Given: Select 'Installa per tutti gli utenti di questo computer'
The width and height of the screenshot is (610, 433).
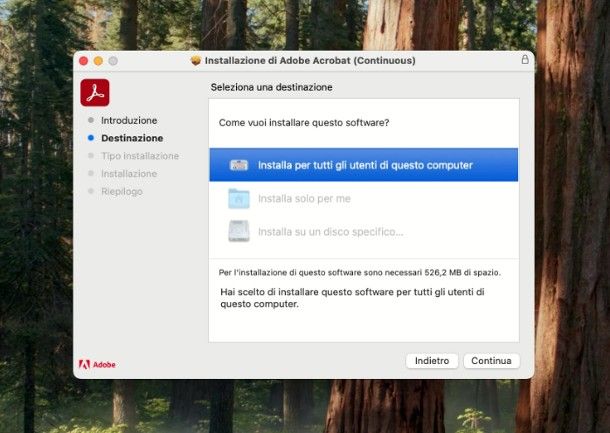Looking at the screenshot, I should coord(364,165).
